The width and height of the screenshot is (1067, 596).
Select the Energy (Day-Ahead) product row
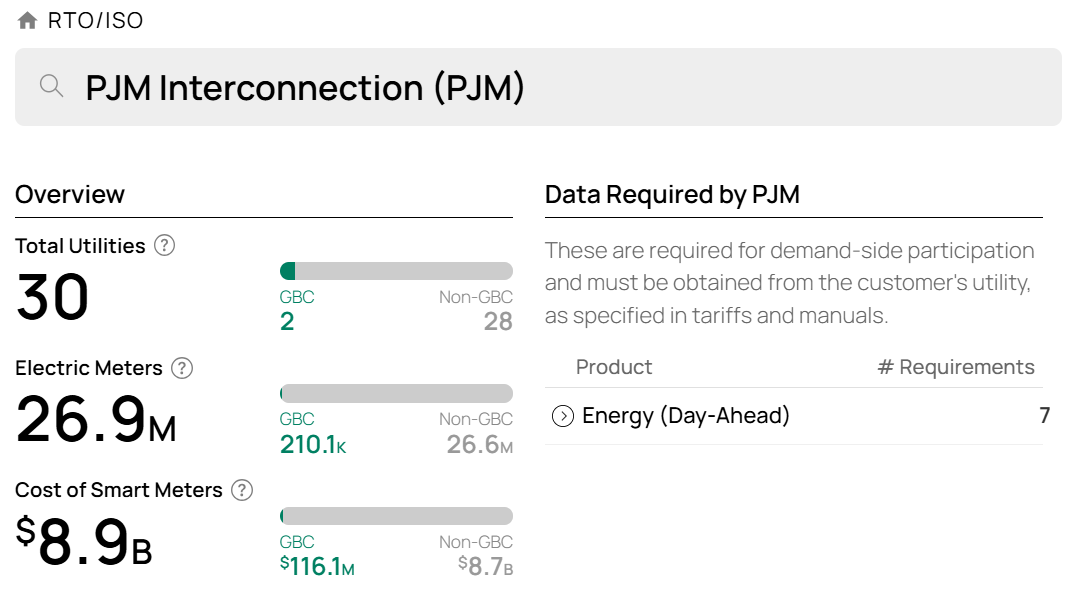pyautogui.click(x=793, y=416)
